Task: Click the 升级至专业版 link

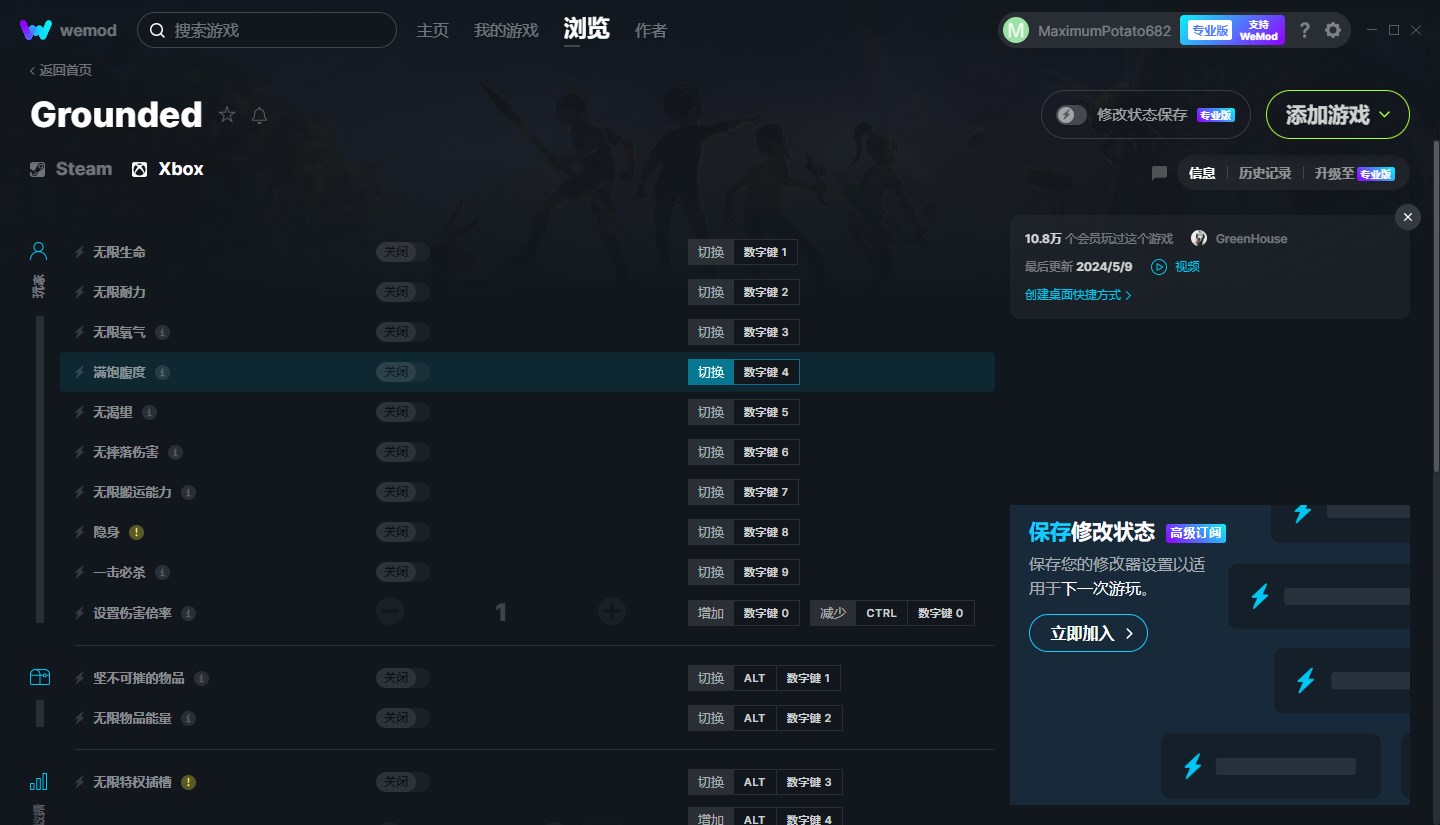Action: 1354,173
